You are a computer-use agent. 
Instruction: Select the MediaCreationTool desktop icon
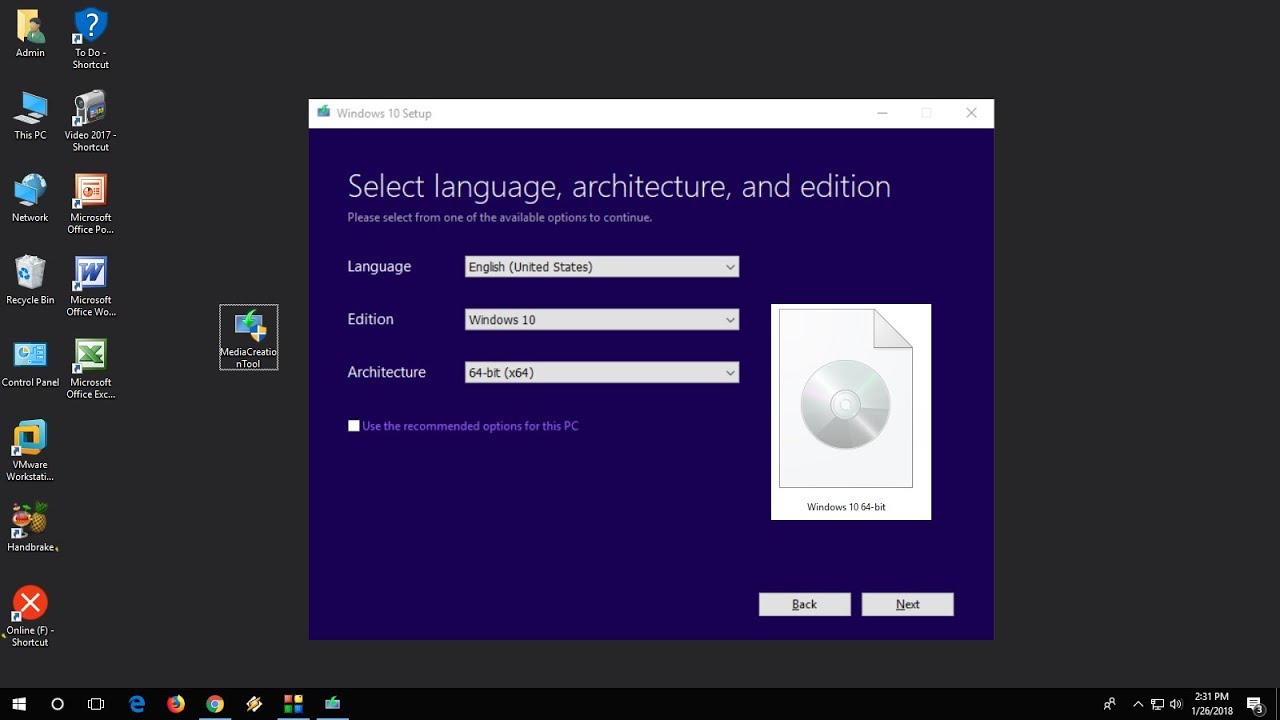pyautogui.click(x=249, y=337)
